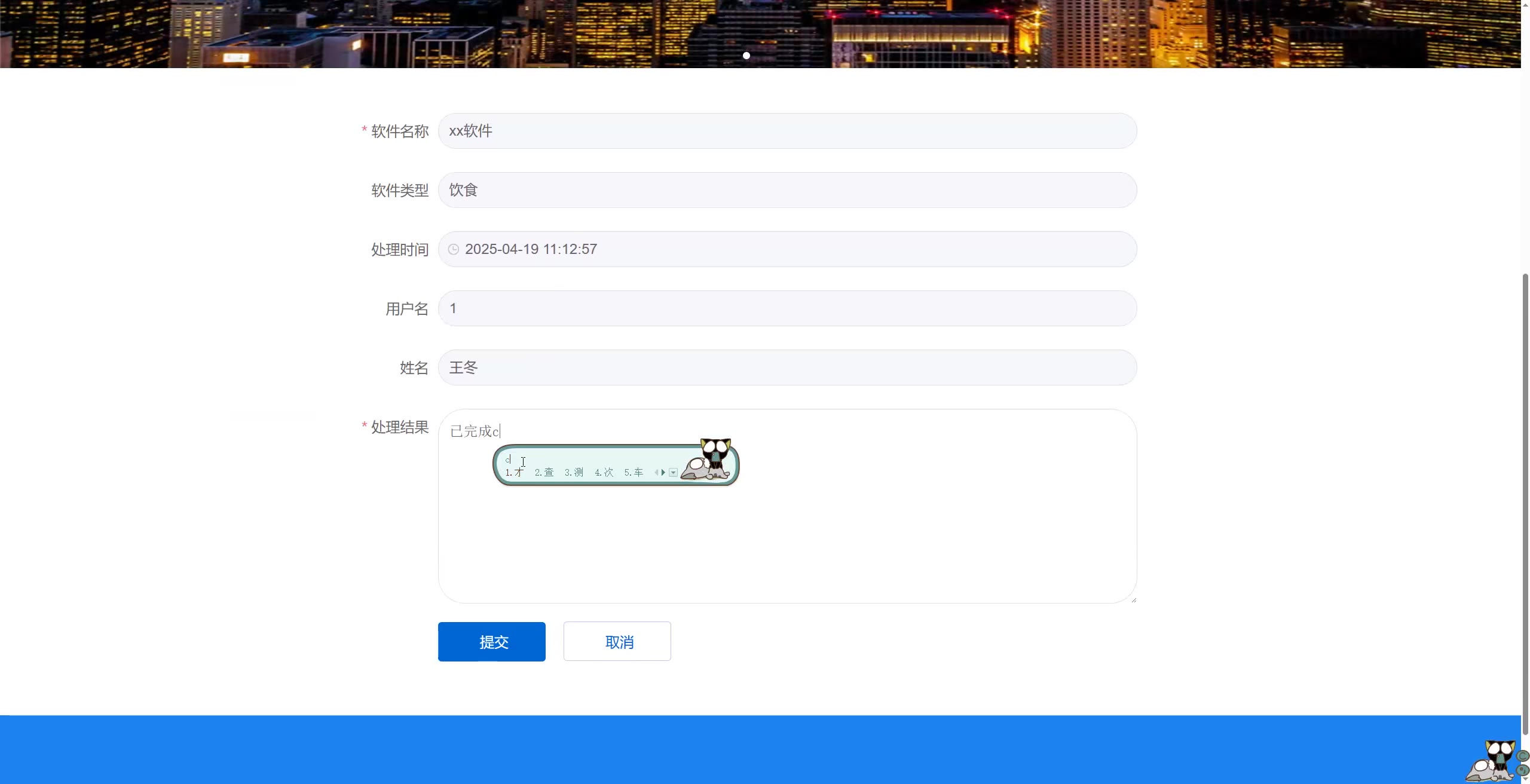Click the clock icon in 处理时间 field

(x=454, y=249)
